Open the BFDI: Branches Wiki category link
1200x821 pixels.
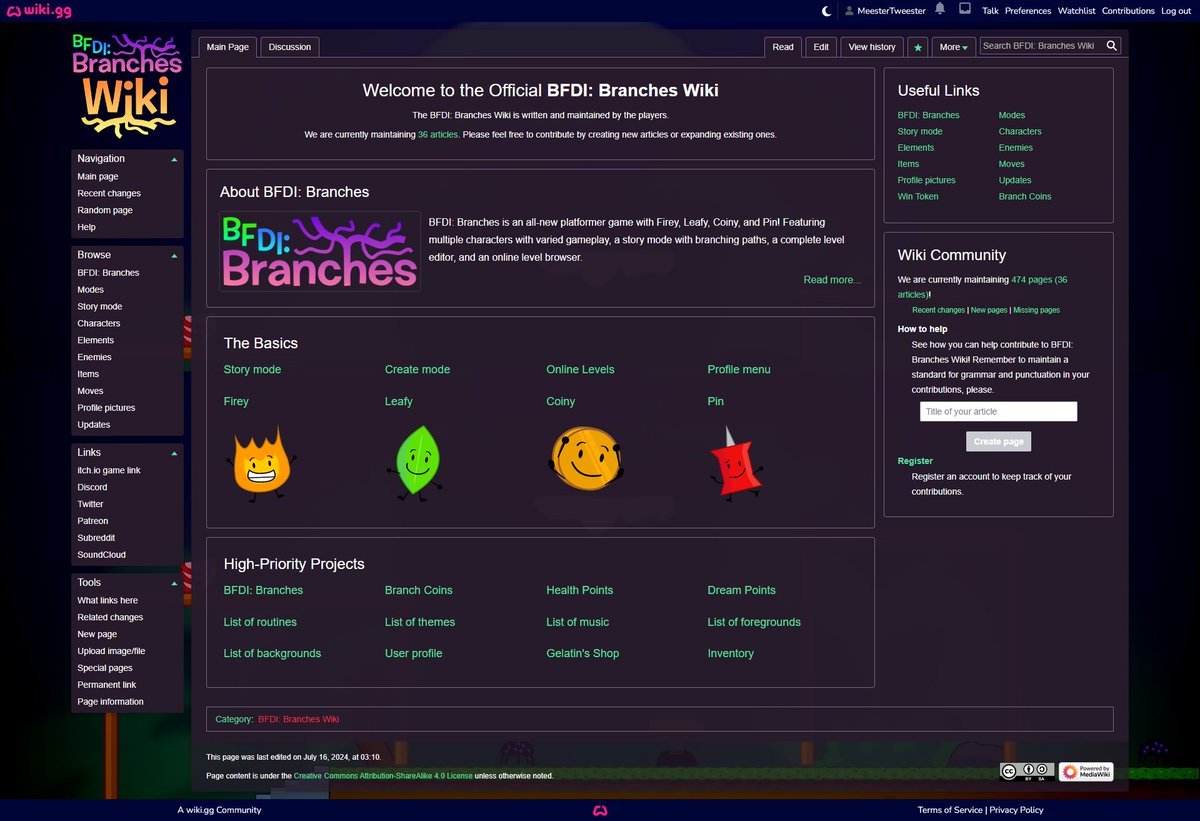click(298, 719)
